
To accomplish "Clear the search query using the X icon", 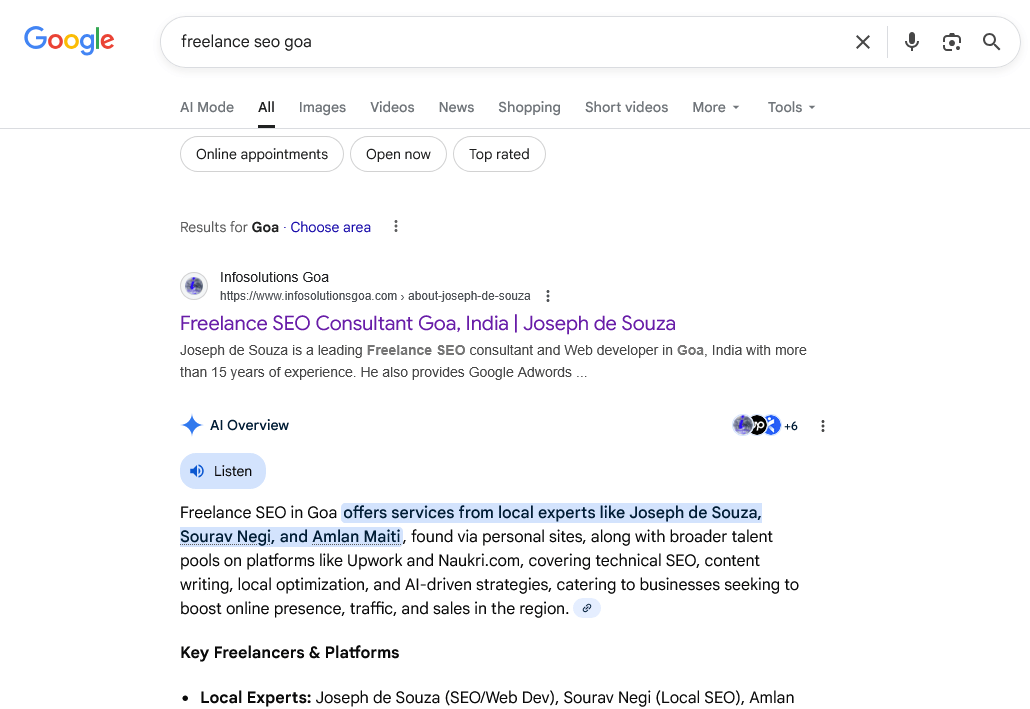I will tap(863, 42).
